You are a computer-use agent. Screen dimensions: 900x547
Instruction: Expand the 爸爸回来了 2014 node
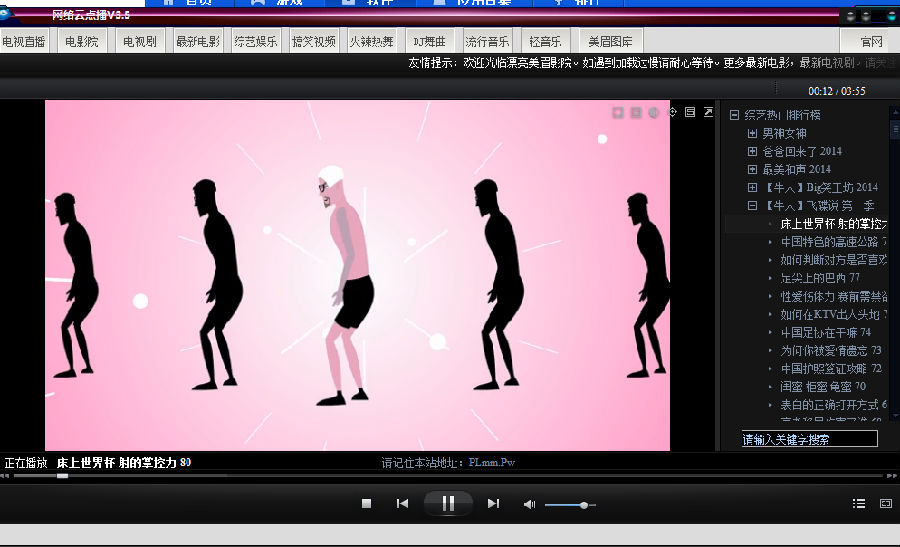click(x=752, y=151)
